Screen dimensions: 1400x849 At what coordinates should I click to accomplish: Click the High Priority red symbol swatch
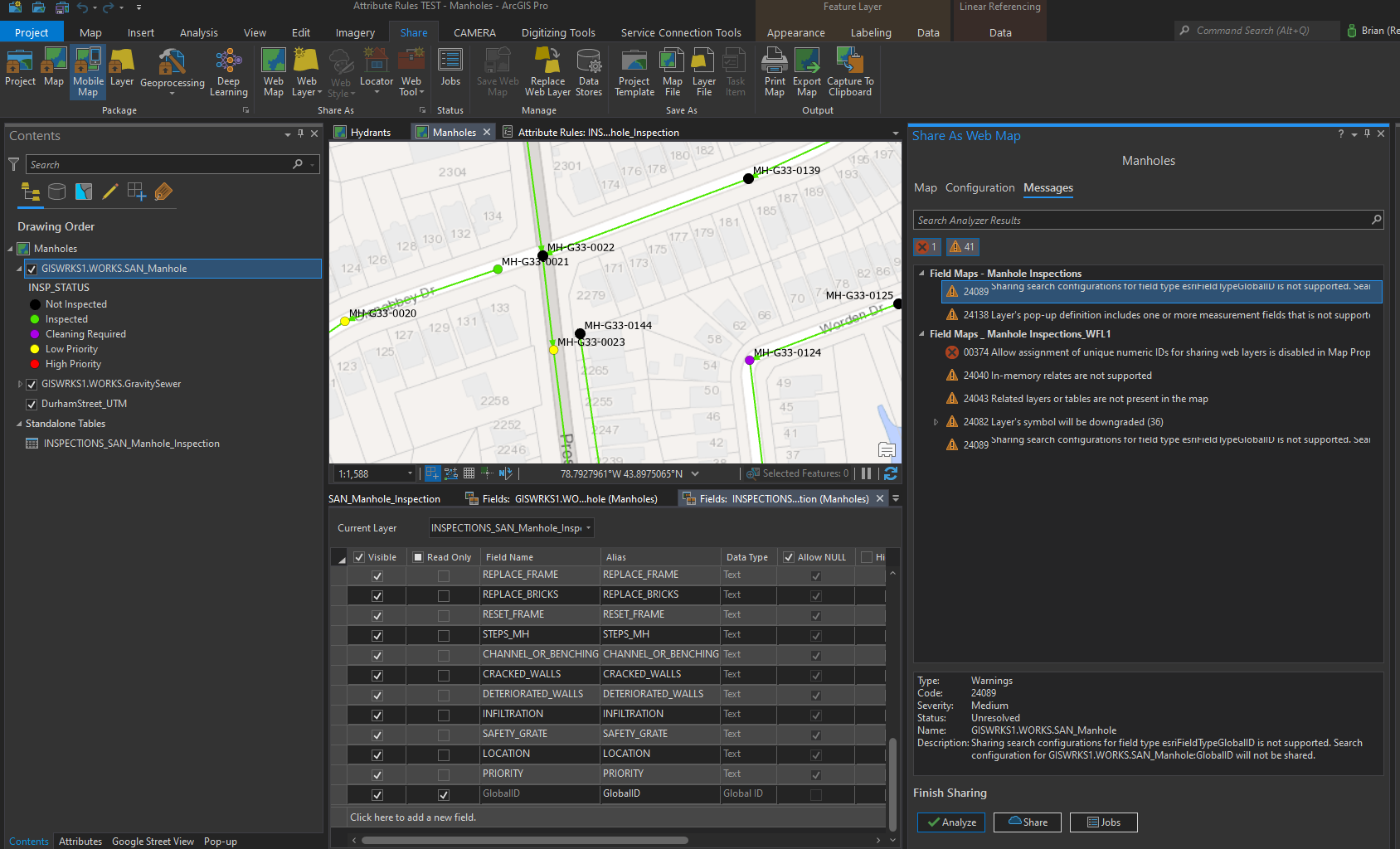click(35, 364)
